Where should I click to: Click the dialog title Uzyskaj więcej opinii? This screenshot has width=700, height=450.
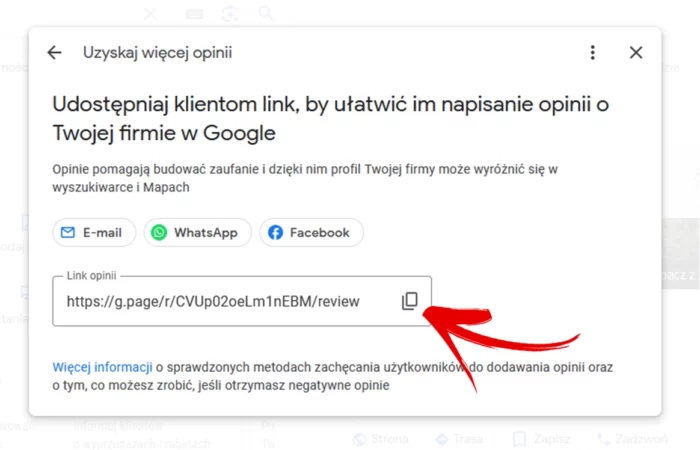[158, 53]
